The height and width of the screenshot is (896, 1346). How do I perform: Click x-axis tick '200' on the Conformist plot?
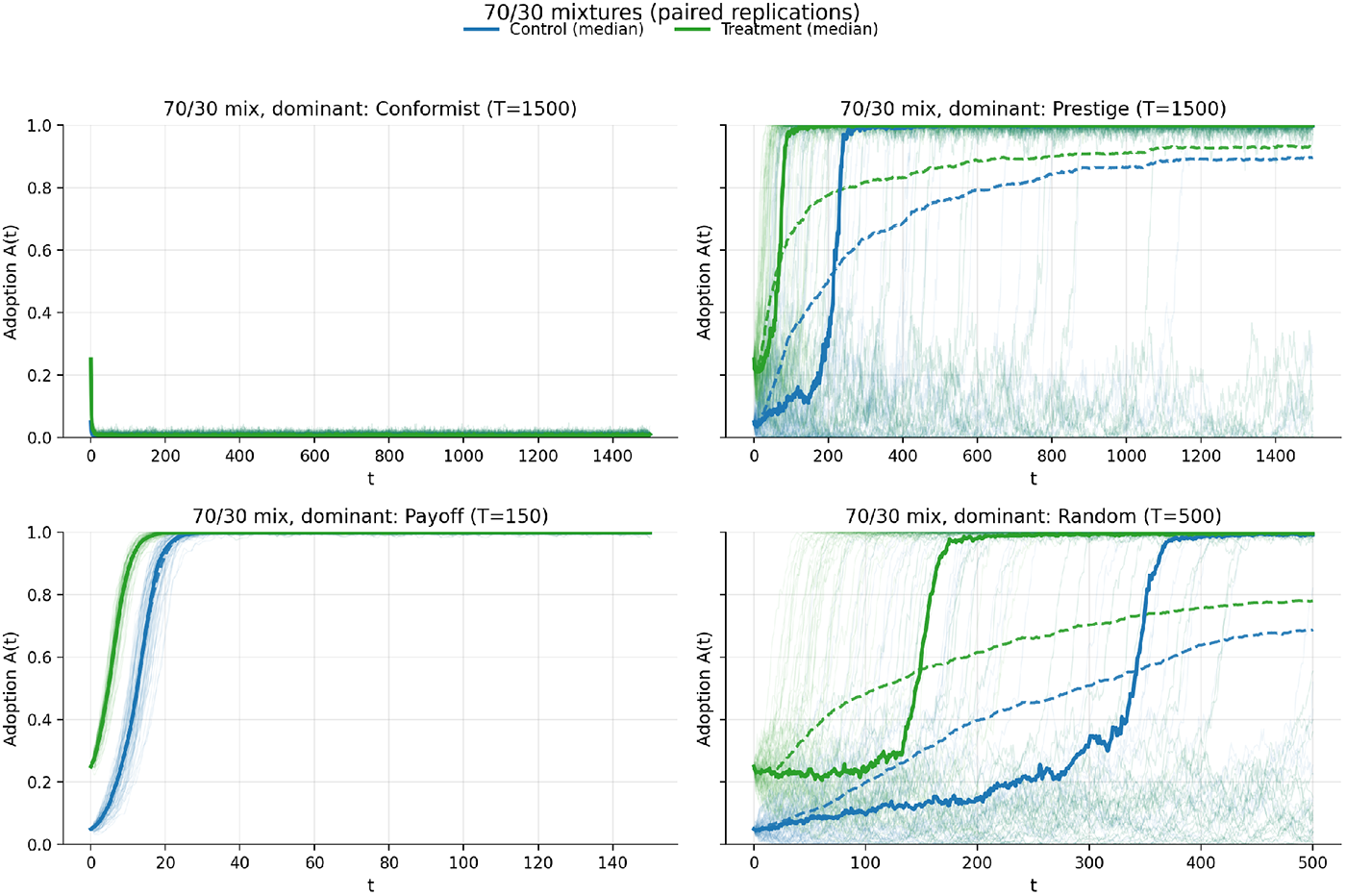[x=165, y=456]
